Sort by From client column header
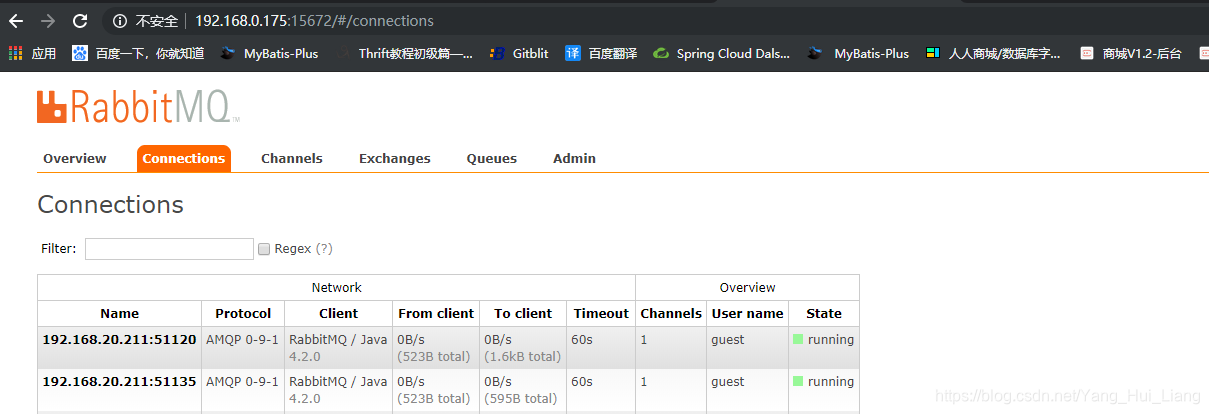This screenshot has height=414, width=1209. 436,313
